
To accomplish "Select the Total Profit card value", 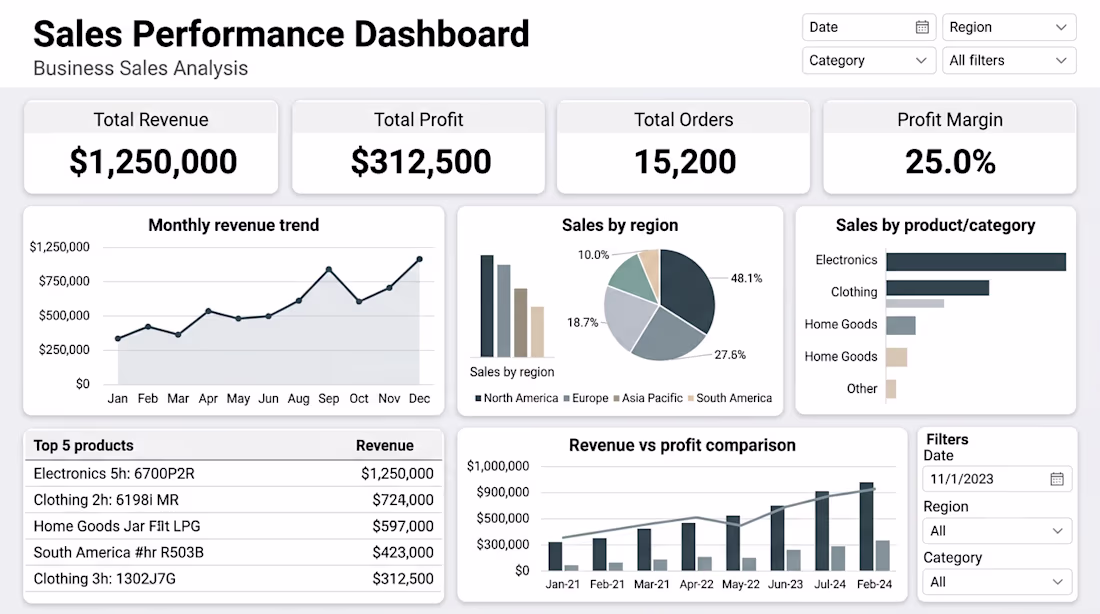I will (421, 162).
